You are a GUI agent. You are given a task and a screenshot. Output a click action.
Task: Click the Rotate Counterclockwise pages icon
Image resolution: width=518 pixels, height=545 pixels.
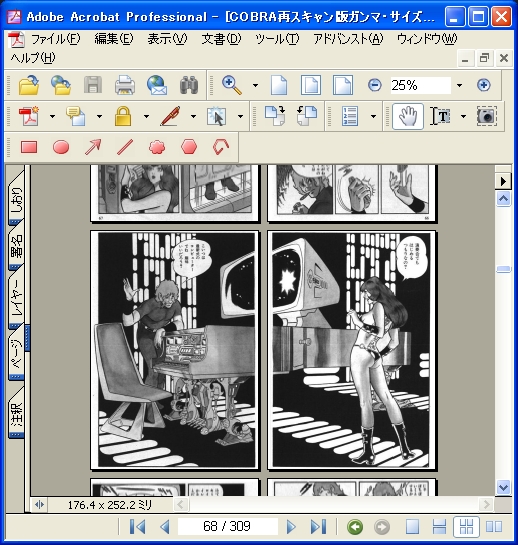(307, 116)
